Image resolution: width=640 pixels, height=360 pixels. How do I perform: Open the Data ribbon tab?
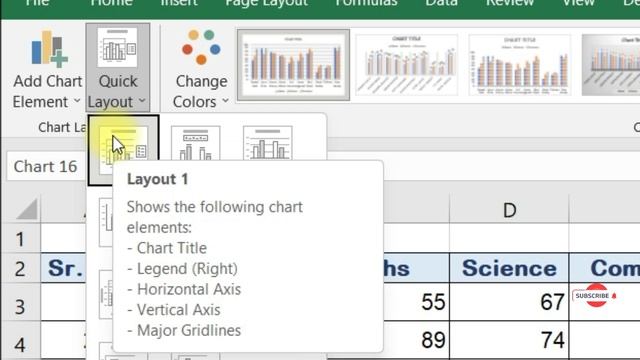coord(441,4)
